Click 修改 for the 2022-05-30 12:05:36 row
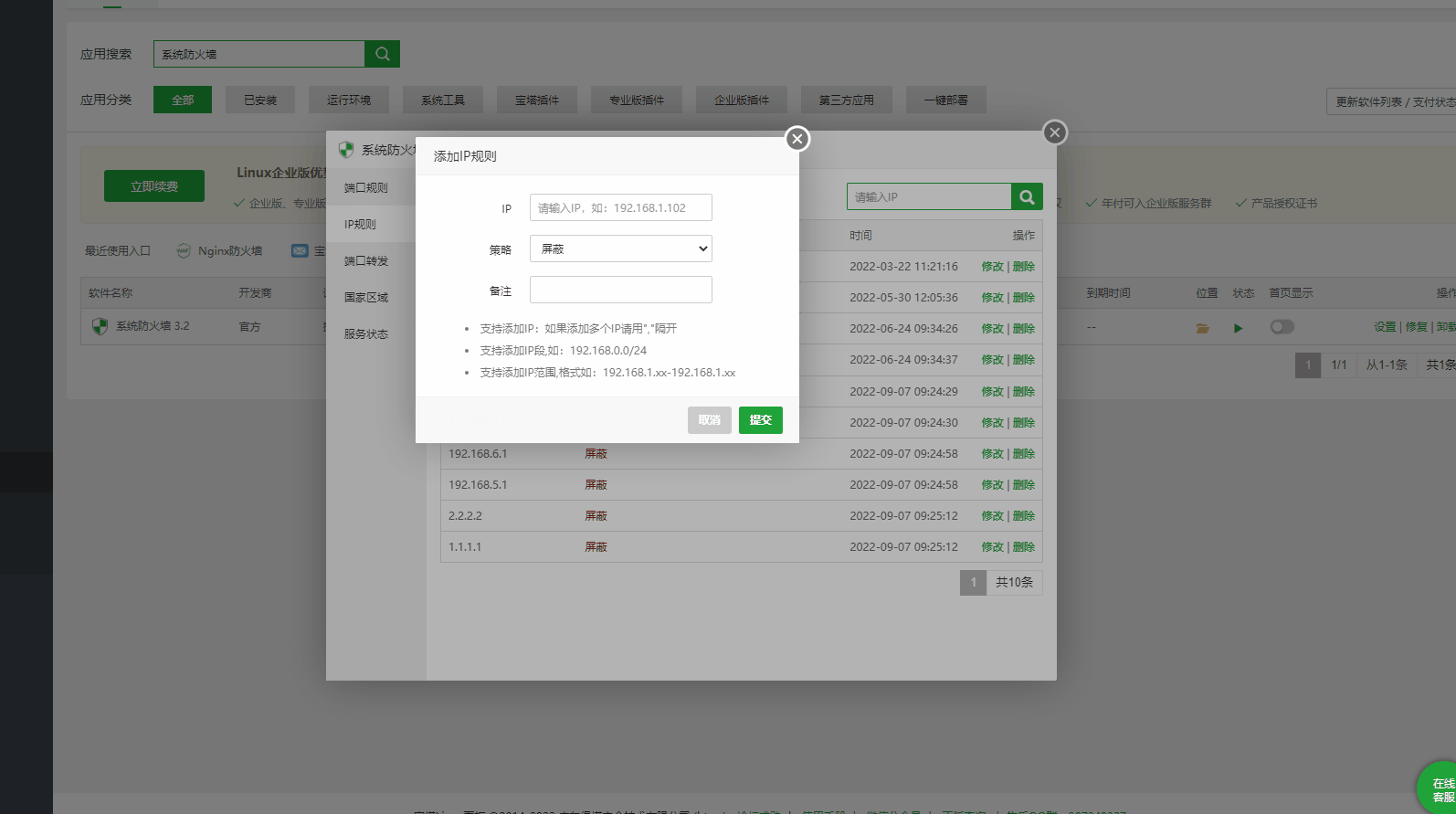Image resolution: width=1456 pixels, height=814 pixels. [x=992, y=298]
